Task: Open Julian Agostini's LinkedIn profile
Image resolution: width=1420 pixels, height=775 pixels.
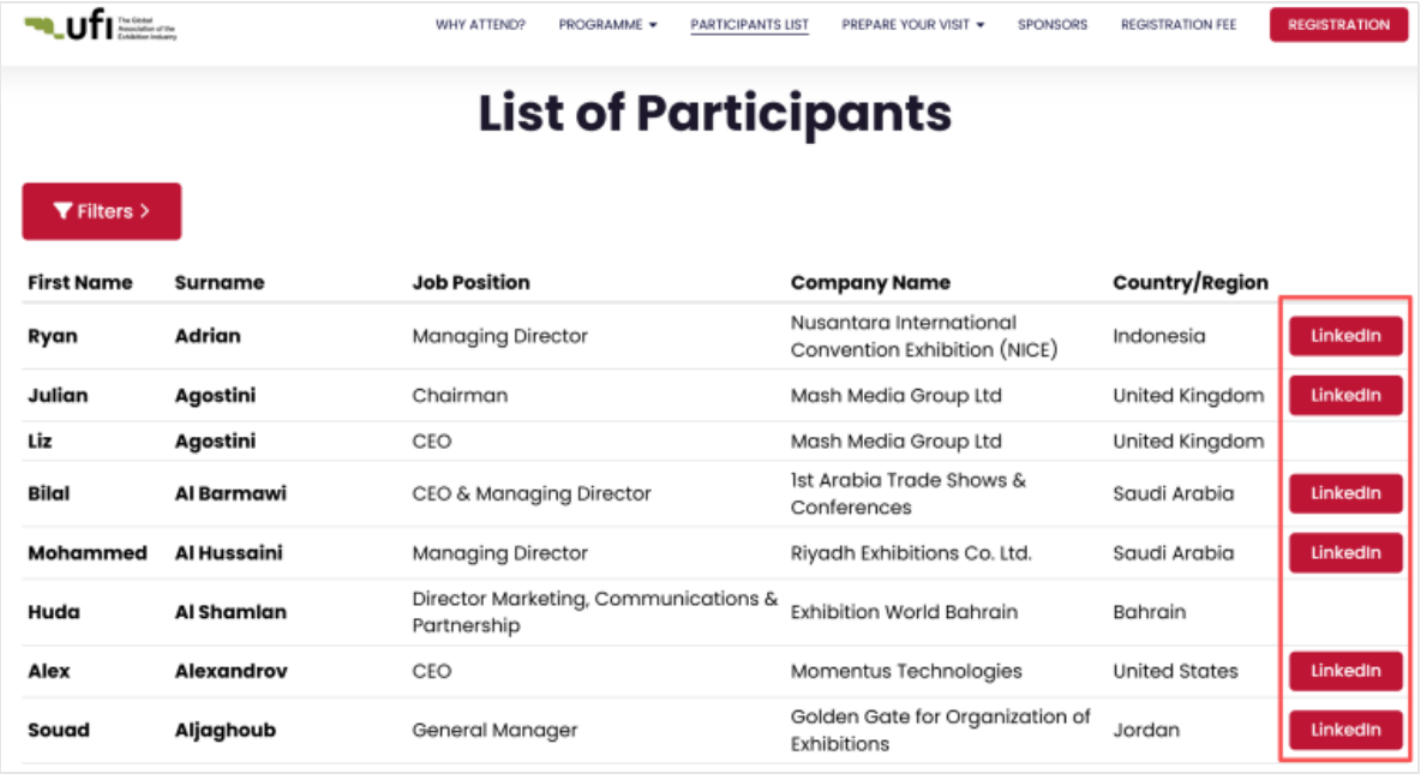Action: 1345,395
